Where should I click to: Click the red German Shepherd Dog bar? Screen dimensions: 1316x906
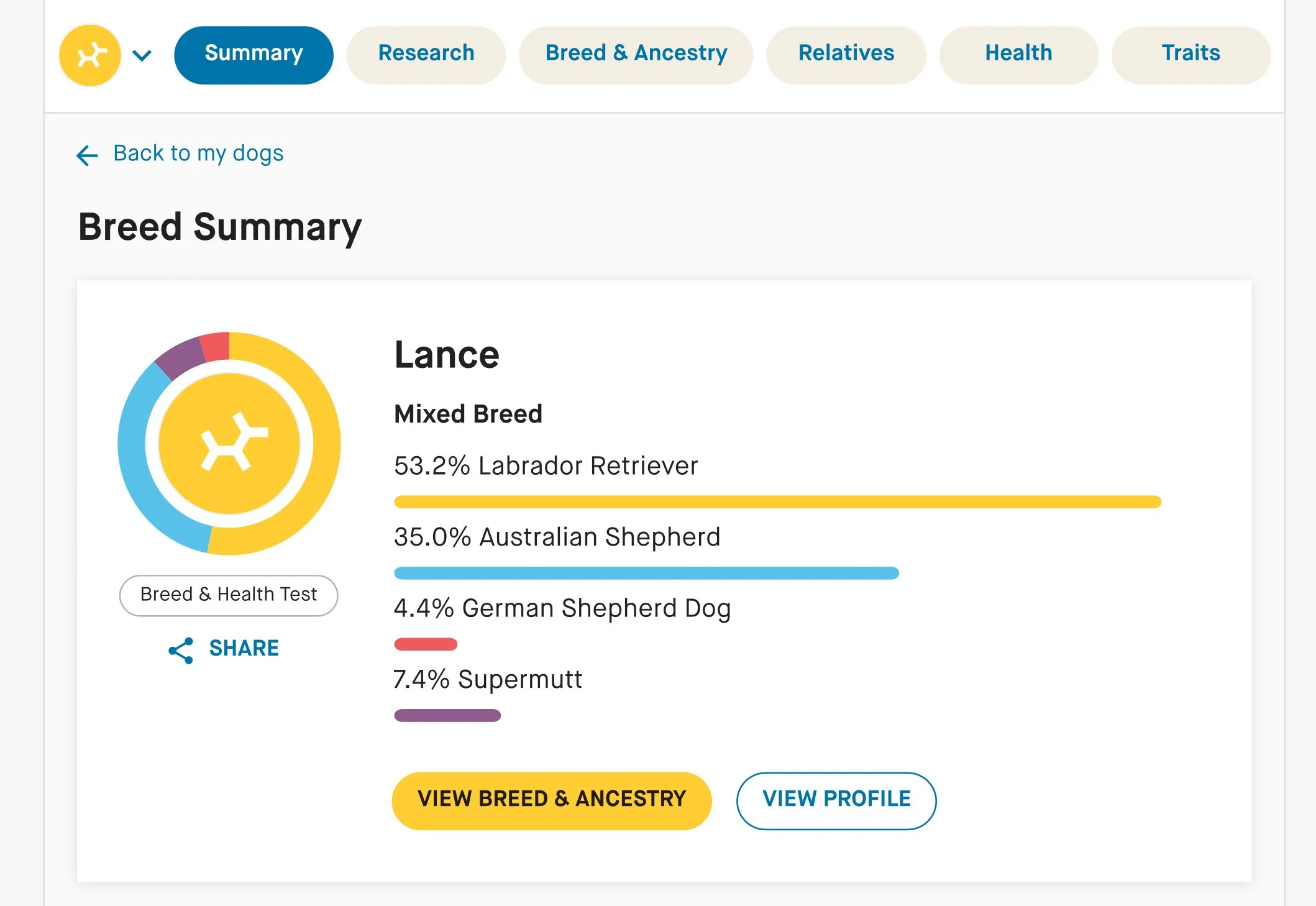(426, 644)
